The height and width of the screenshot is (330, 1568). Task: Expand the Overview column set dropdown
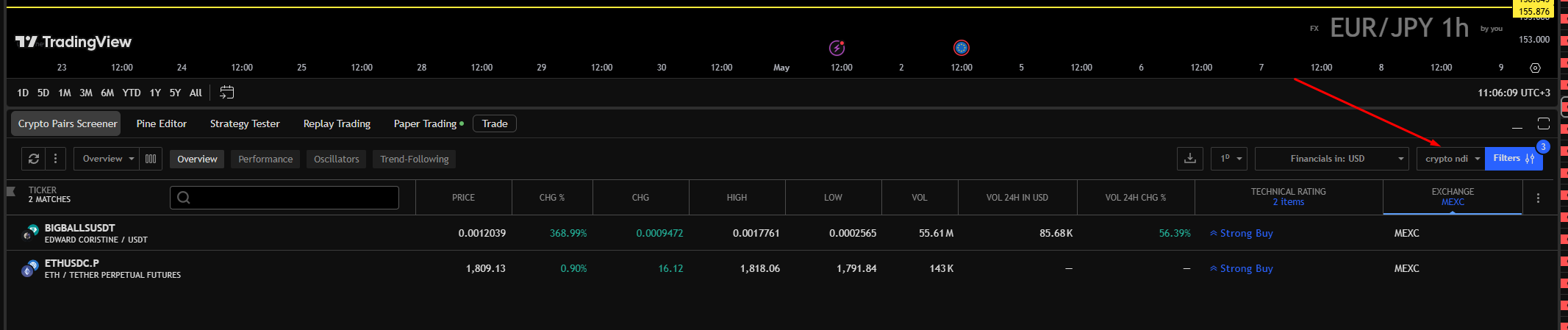click(107, 159)
